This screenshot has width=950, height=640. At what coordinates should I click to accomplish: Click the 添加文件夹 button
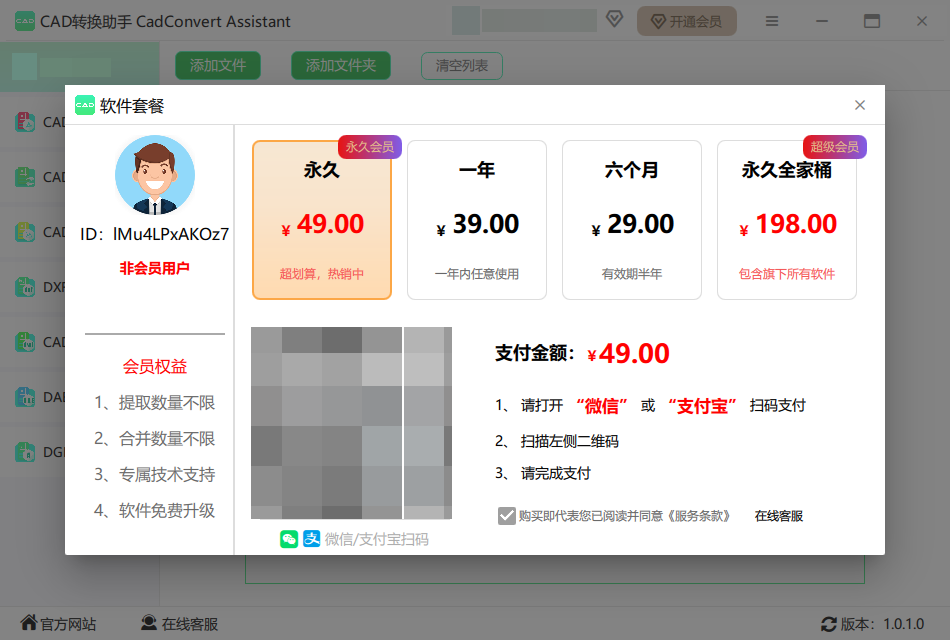[x=341, y=65]
